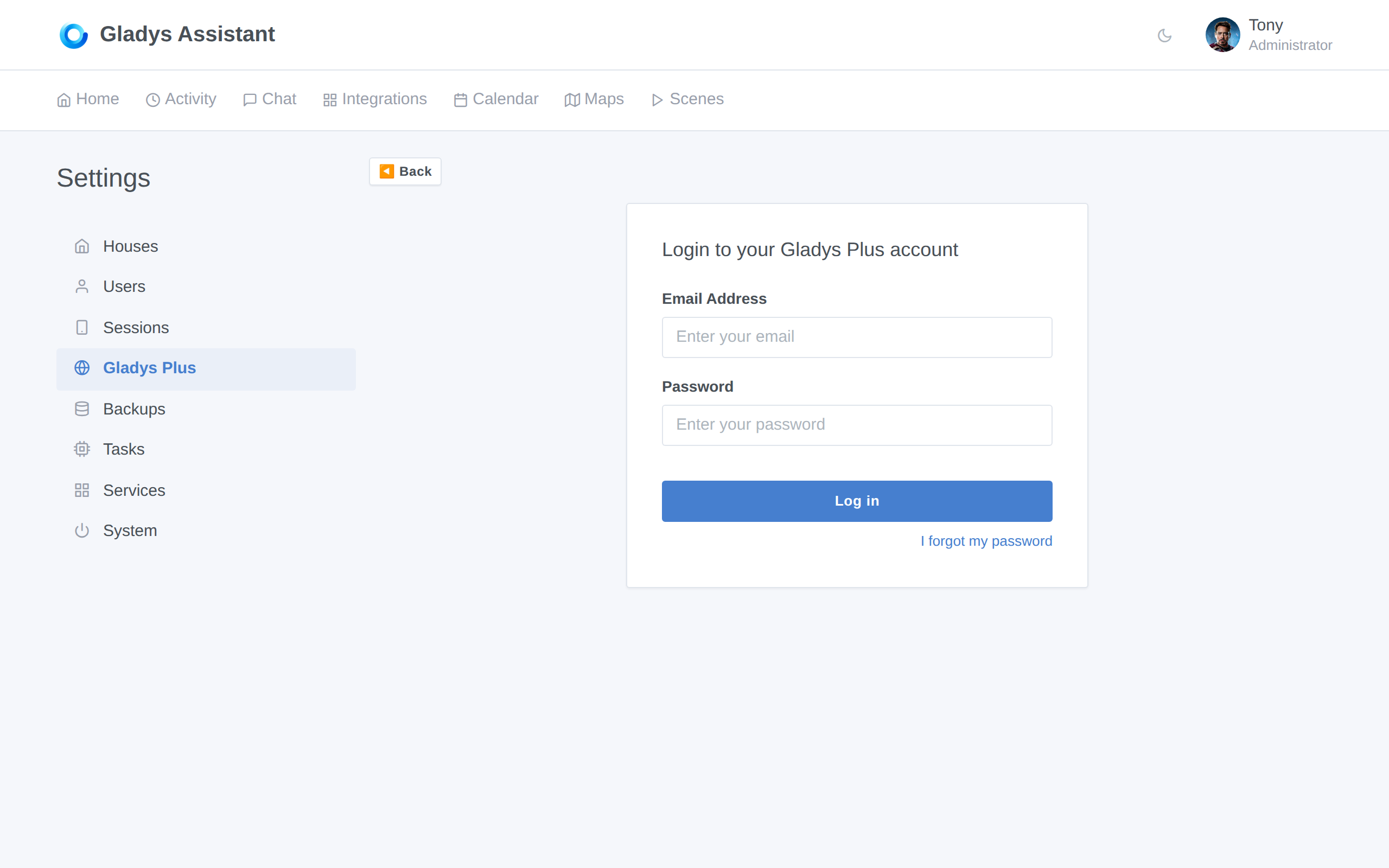This screenshot has height=868, width=1389.
Task: Click the Chat bubble icon
Action: tap(250, 100)
